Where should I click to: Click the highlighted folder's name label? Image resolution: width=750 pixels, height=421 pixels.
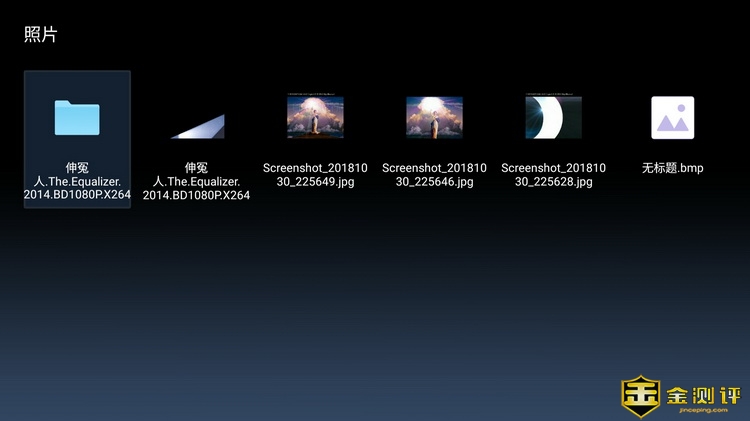(77, 181)
